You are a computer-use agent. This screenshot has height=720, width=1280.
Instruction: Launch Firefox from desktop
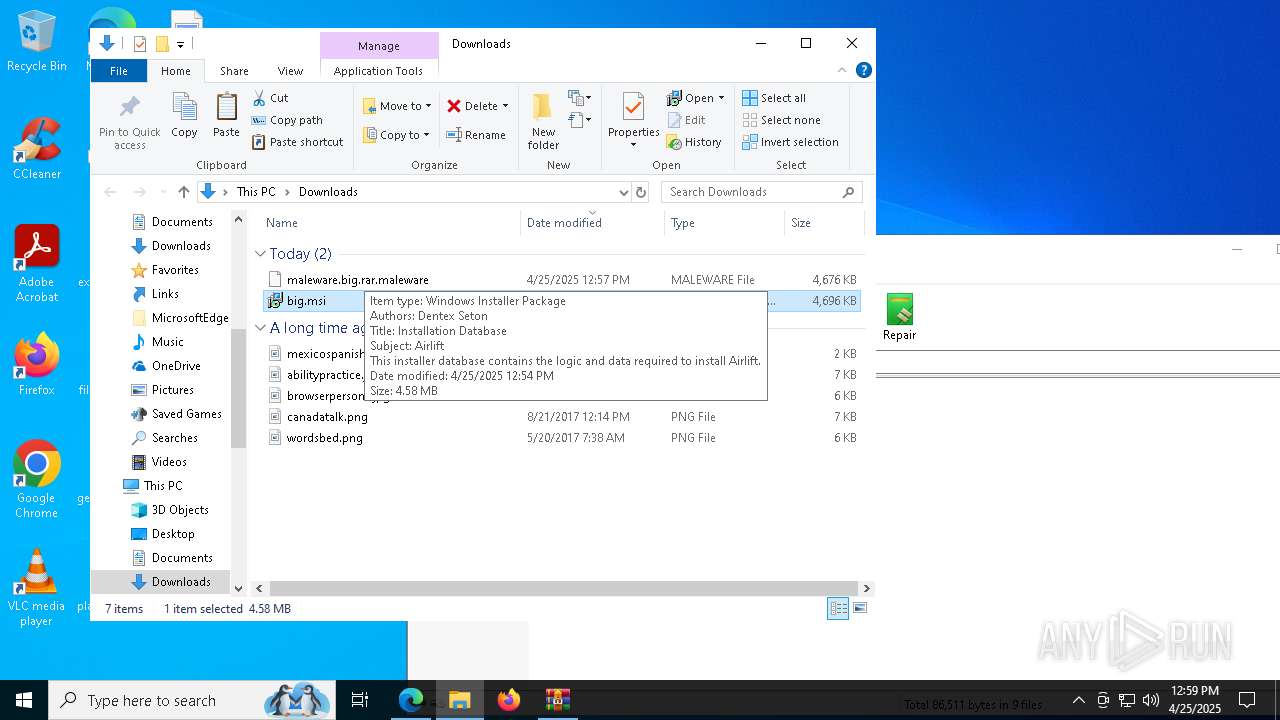37,364
